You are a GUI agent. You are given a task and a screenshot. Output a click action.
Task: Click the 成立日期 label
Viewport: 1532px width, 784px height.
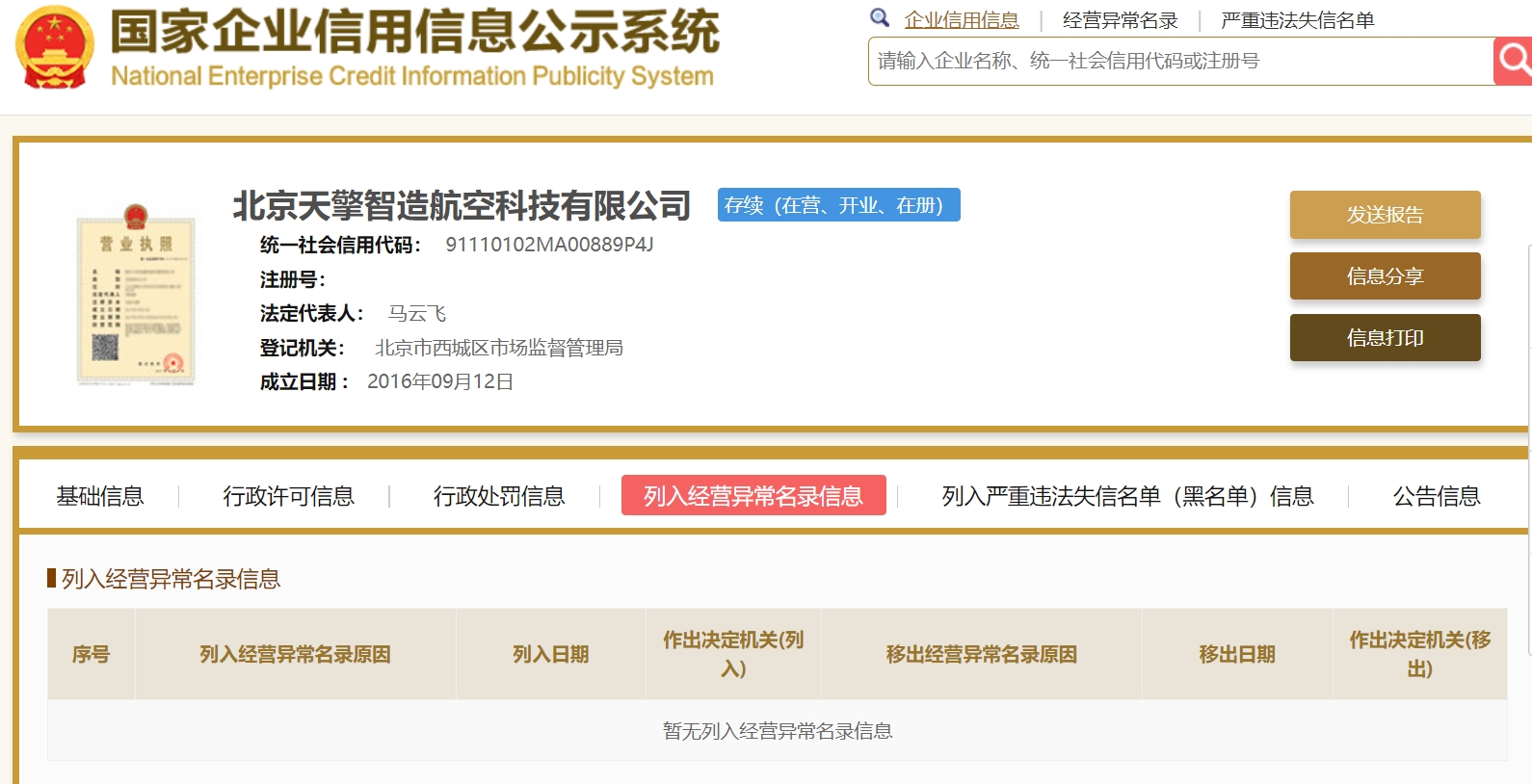click(304, 381)
